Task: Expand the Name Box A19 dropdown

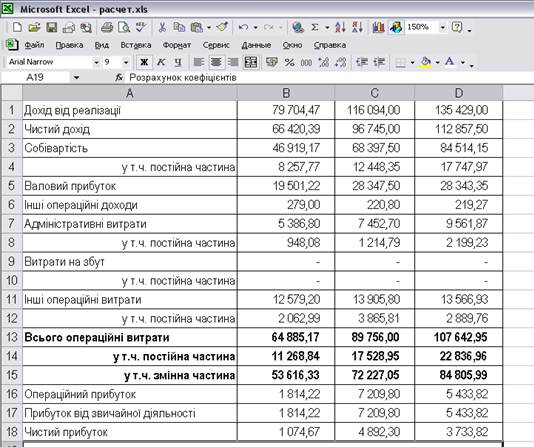Action: [x=76, y=78]
